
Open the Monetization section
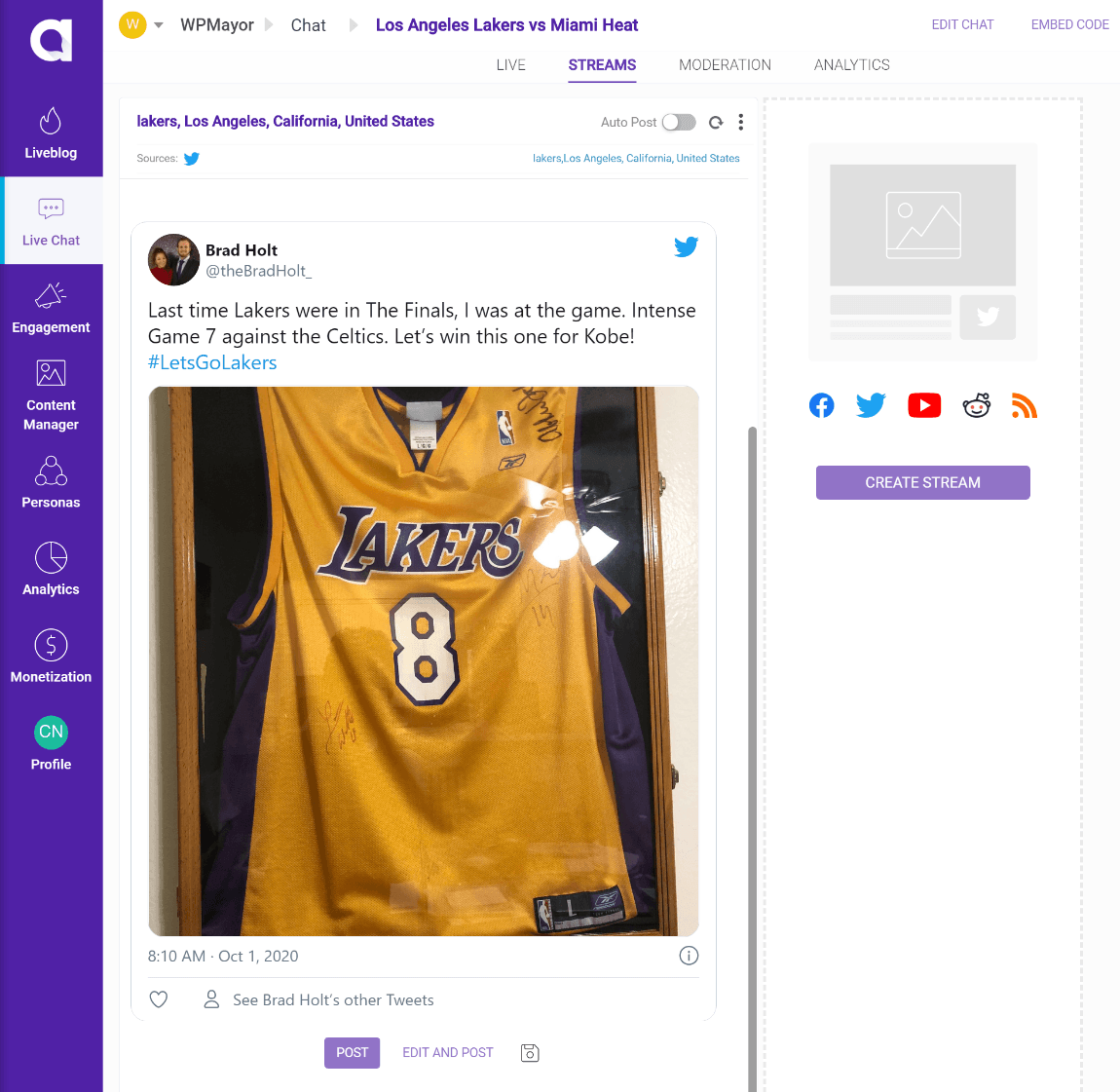[51, 657]
